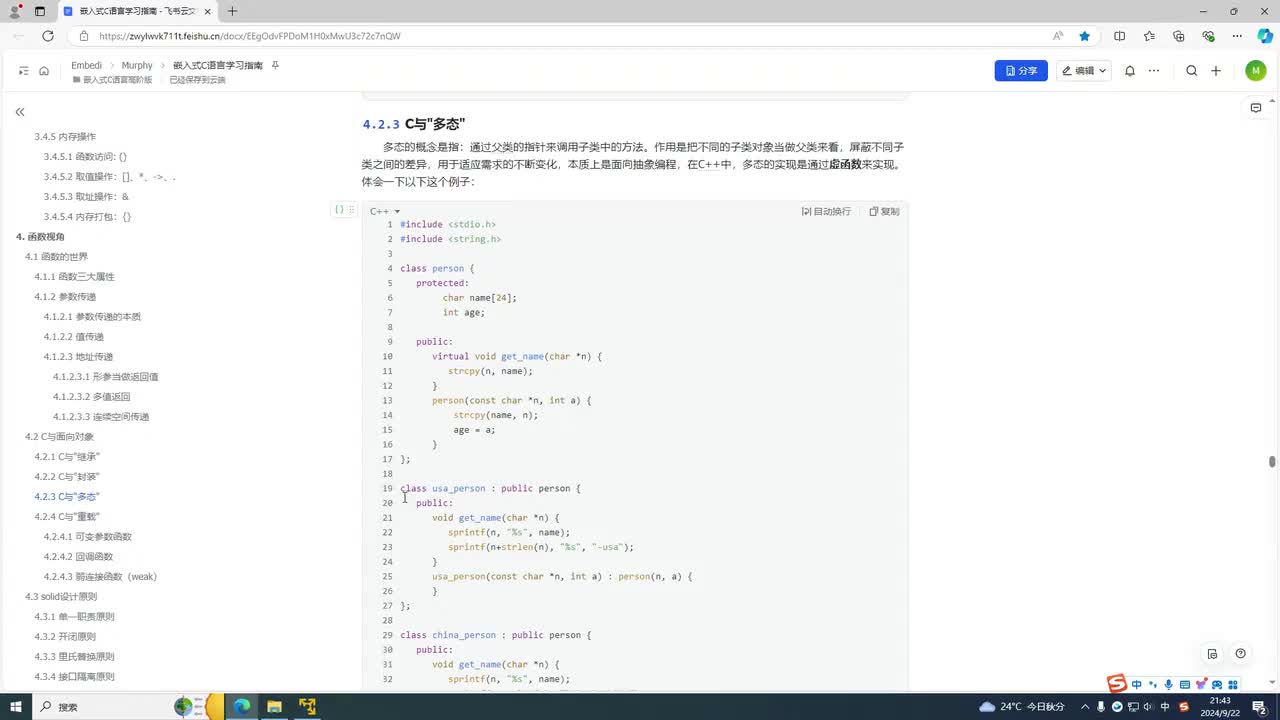Jump to 4.1.2.3.2 多值返回 in outline

(91, 397)
